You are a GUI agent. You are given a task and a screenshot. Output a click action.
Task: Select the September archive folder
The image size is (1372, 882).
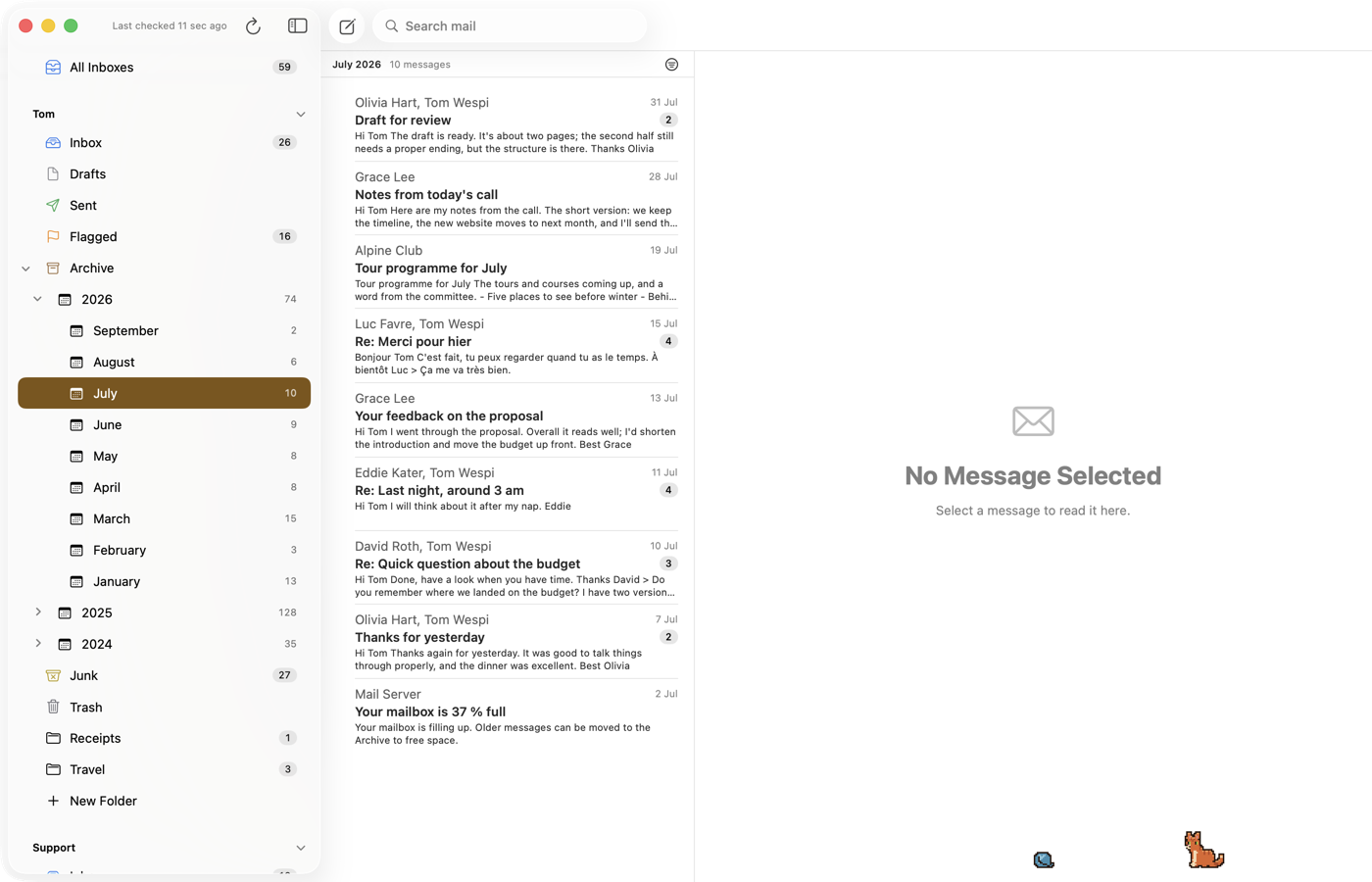click(165, 331)
